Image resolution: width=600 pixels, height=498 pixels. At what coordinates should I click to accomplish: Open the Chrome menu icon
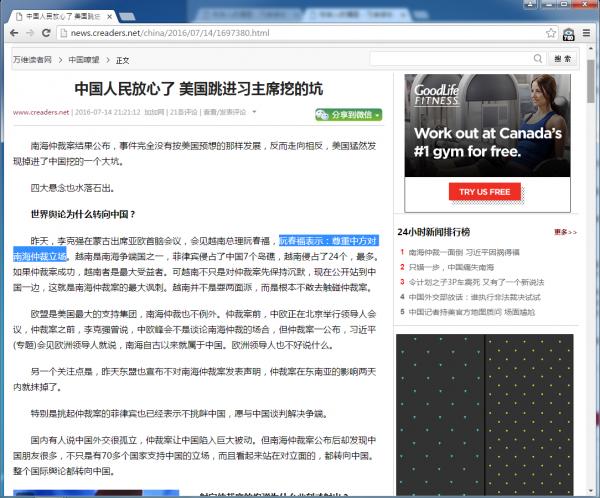coord(587,33)
